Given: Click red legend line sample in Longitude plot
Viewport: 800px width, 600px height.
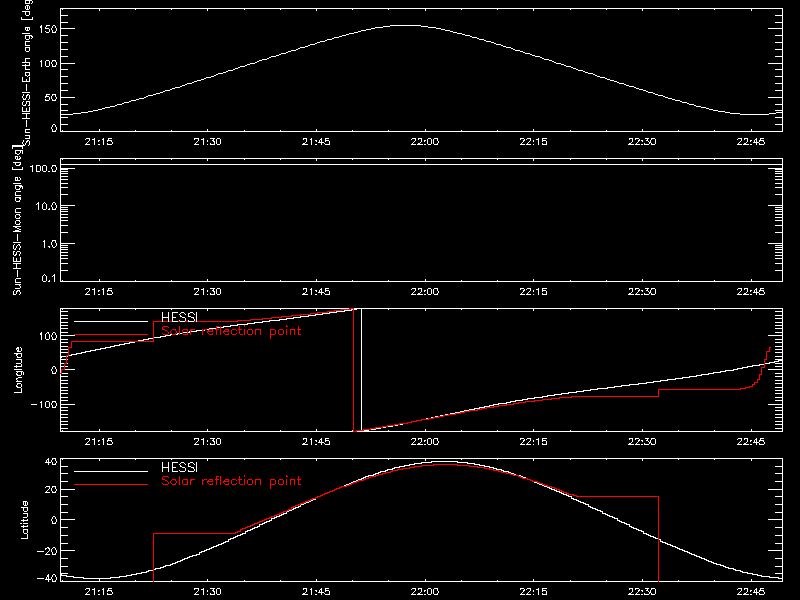Looking at the screenshot, I should pos(111,335).
